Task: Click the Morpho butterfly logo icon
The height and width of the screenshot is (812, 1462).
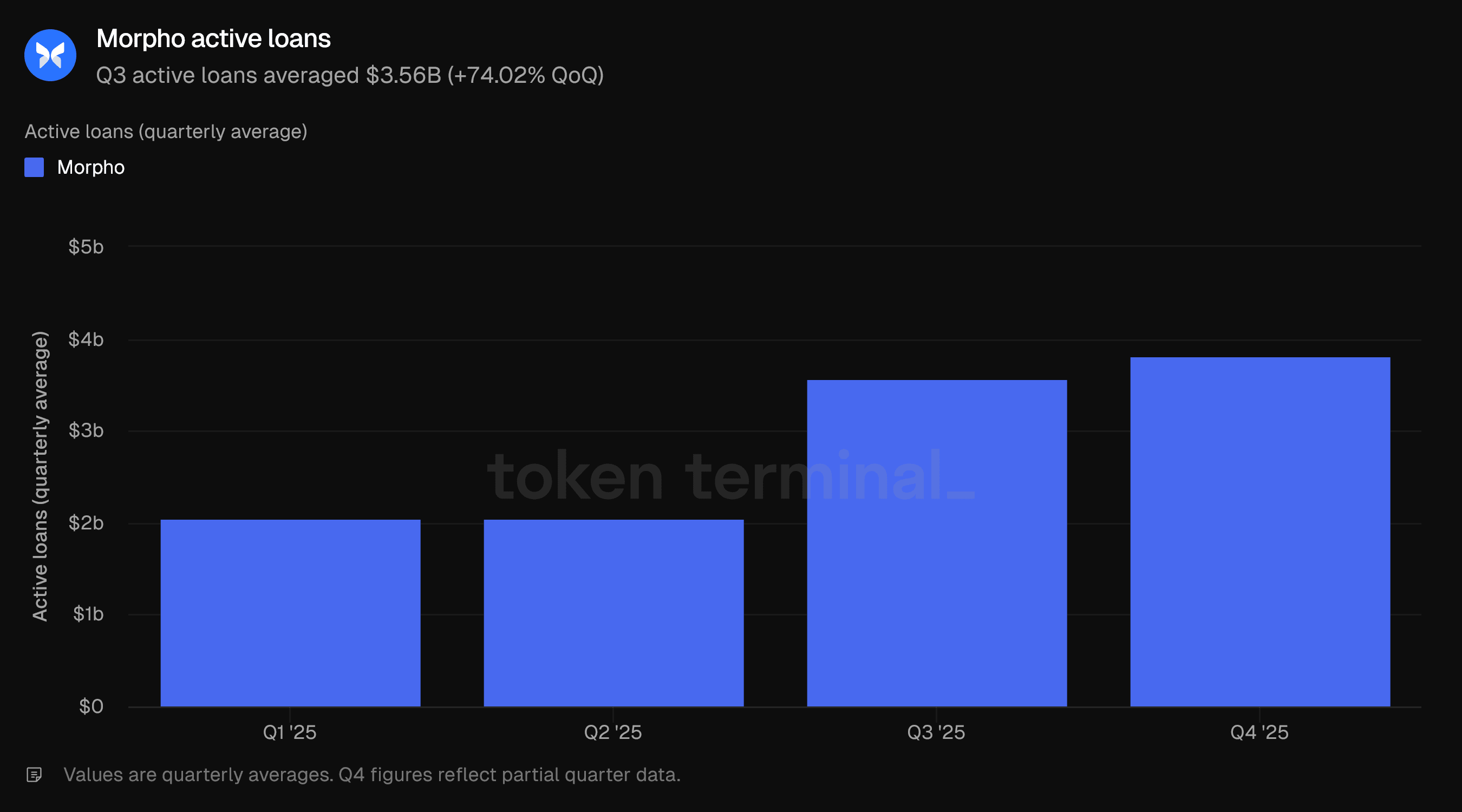Action: coord(50,55)
